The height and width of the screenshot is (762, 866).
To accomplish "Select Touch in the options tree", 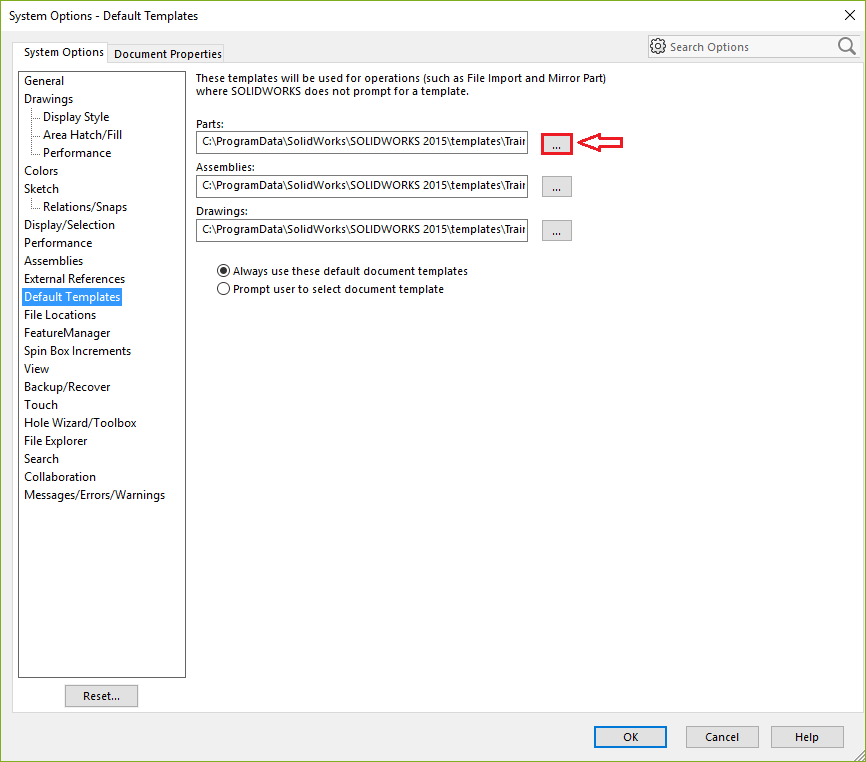I will tap(41, 405).
